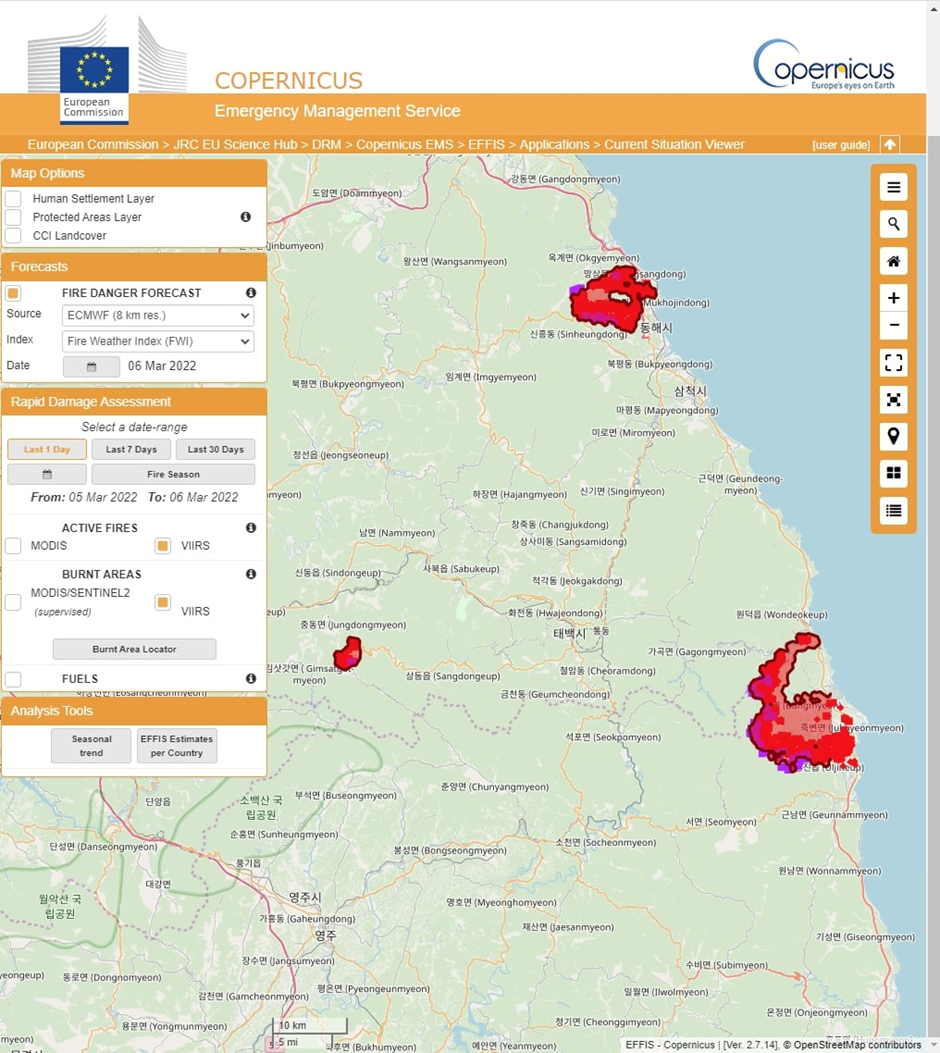Image resolution: width=940 pixels, height=1053 pixels.
Task: Open Seasonal trend analysis
Action: pos(91,745)
